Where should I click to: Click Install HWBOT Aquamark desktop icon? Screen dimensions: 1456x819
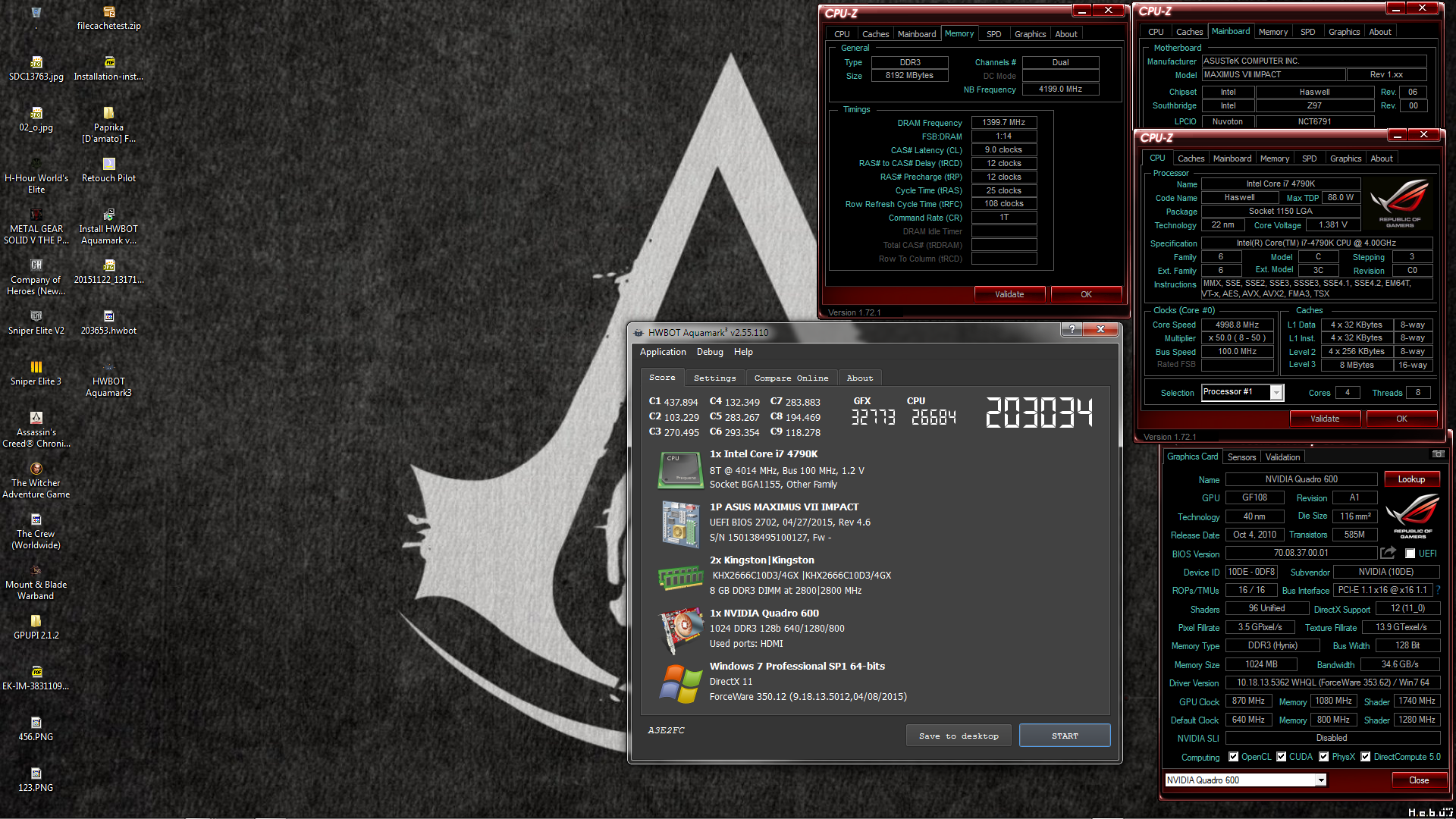point(108,227)
